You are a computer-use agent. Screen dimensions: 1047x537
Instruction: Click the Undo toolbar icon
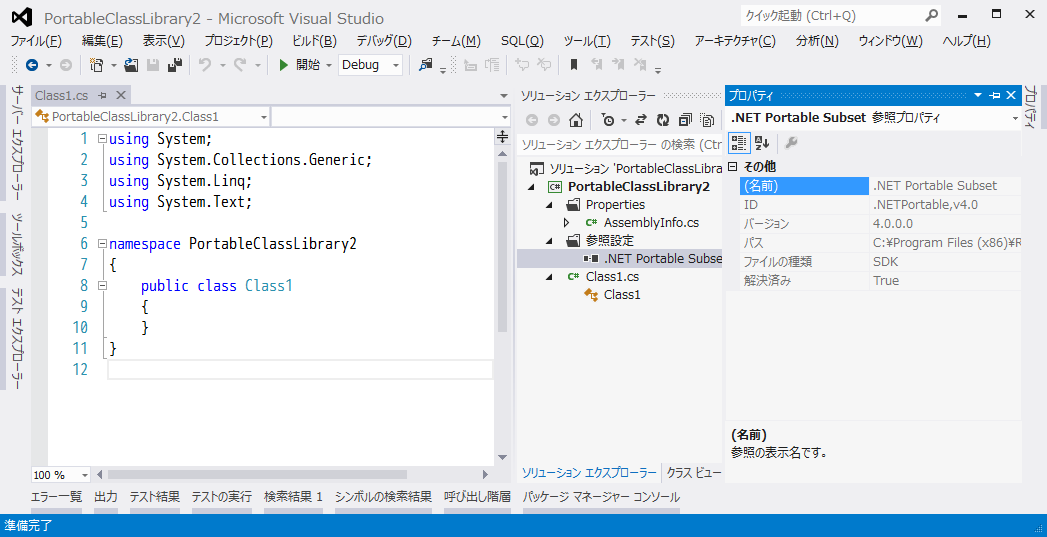tap(205, 65)
